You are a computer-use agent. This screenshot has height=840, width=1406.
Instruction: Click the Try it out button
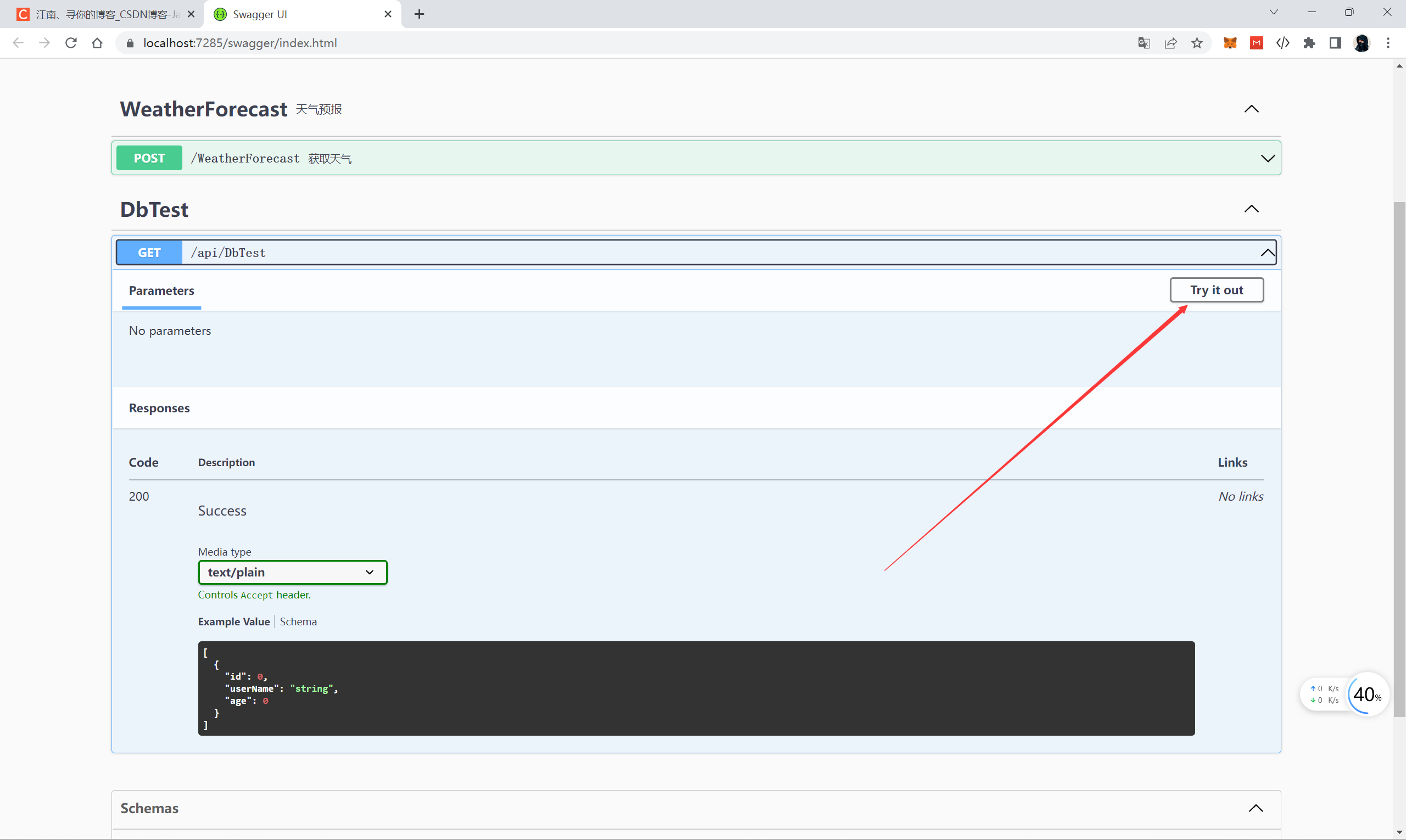coord(1217,290)
